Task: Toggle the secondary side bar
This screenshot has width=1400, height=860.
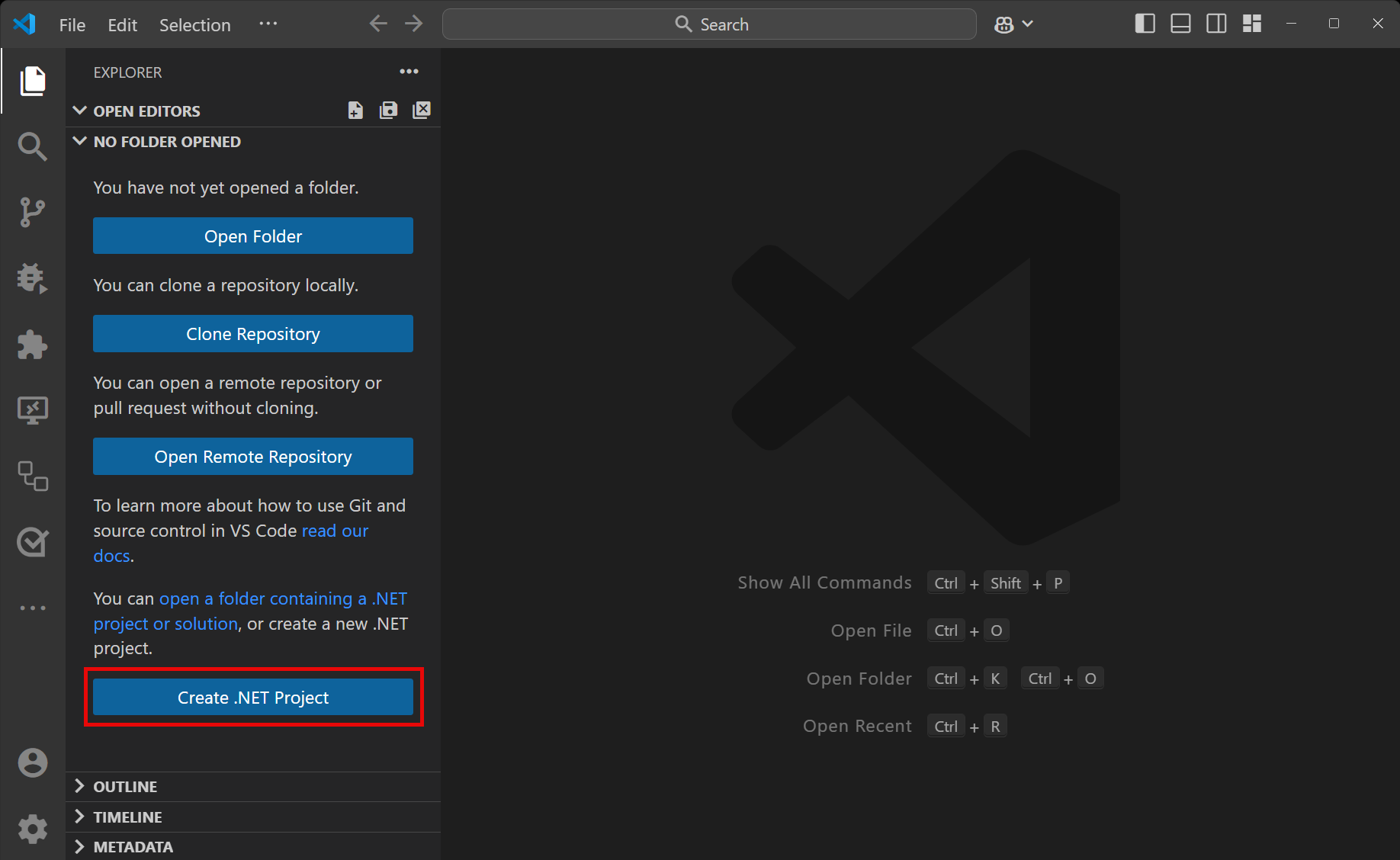Action: point(1216,24)
